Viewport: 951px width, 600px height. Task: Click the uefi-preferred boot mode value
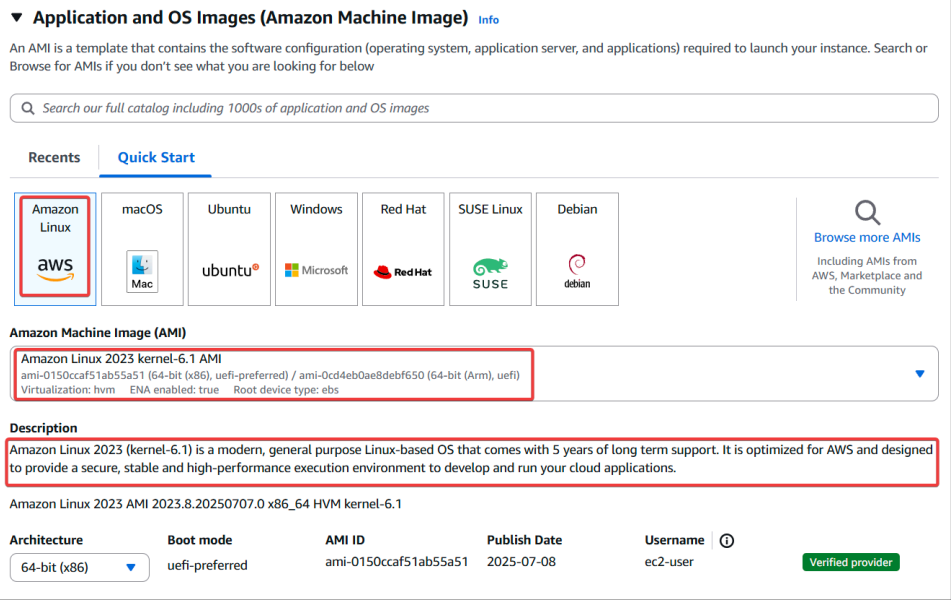207,565
